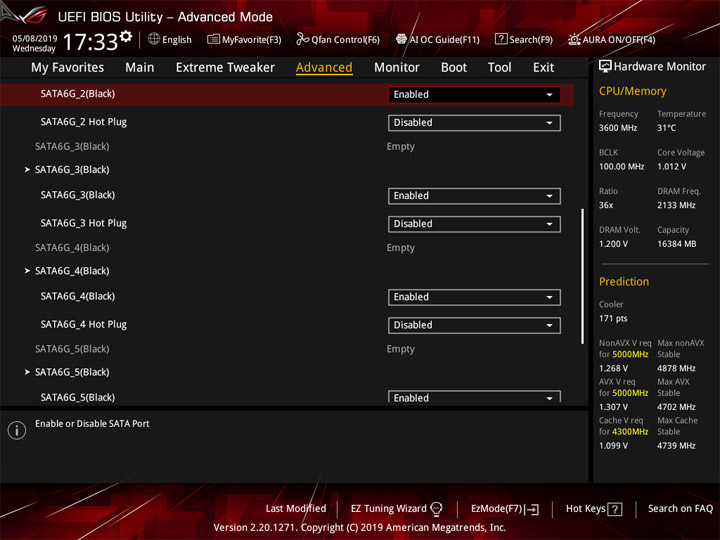720x540 pixels.
Task: Click the EzMode exit arrow icon
Action: (x=532, y=509)
